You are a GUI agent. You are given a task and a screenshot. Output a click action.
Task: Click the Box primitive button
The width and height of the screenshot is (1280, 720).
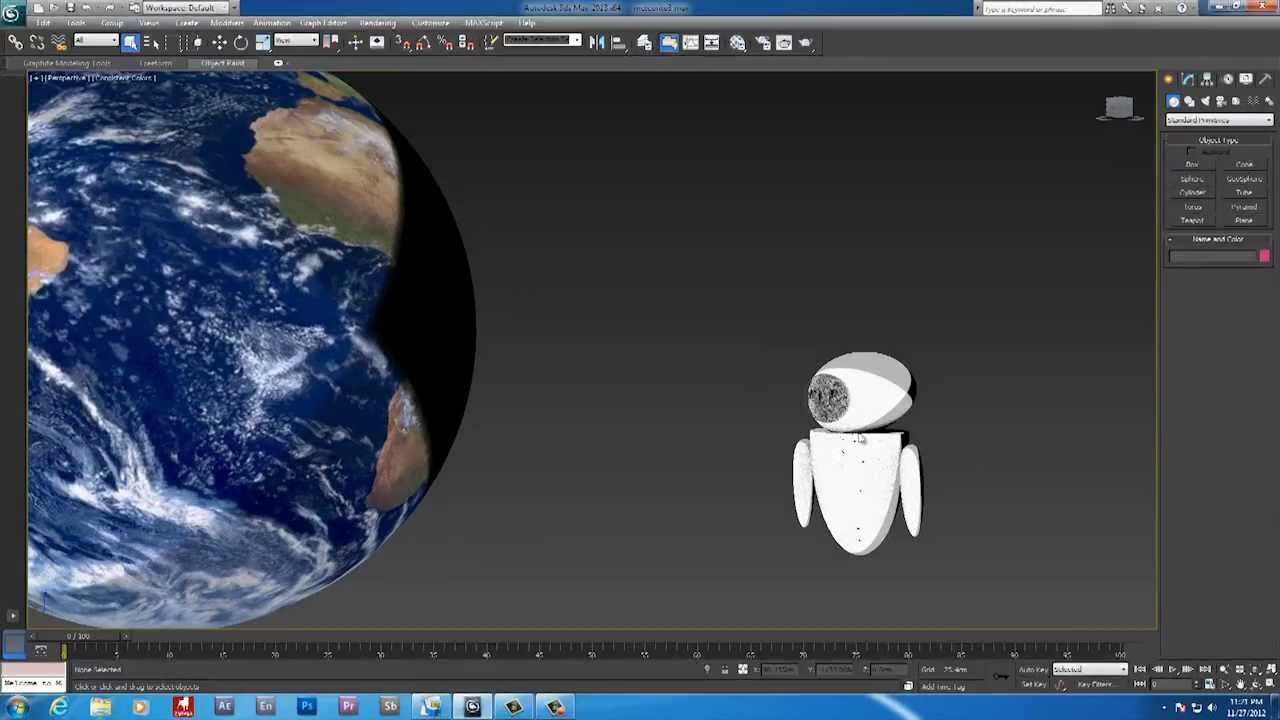(x=1192, y=164)
